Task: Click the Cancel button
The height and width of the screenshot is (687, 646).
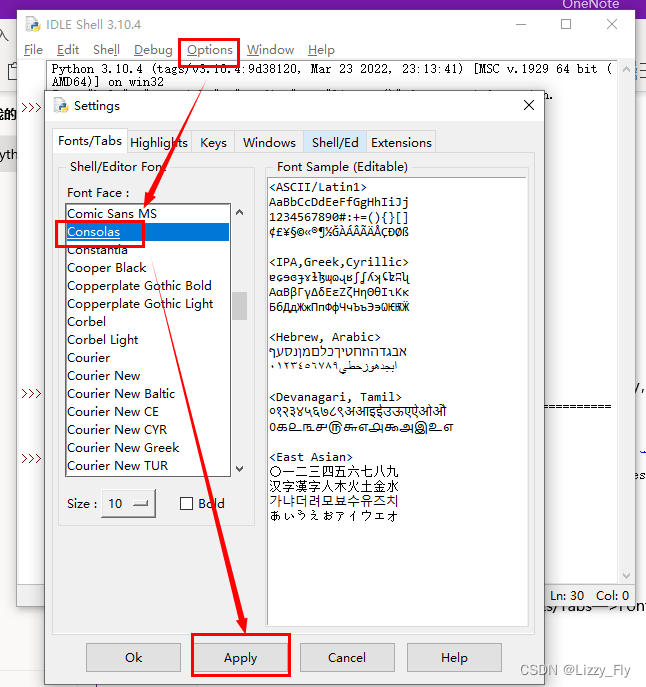Action: click(x=347, y=657)
